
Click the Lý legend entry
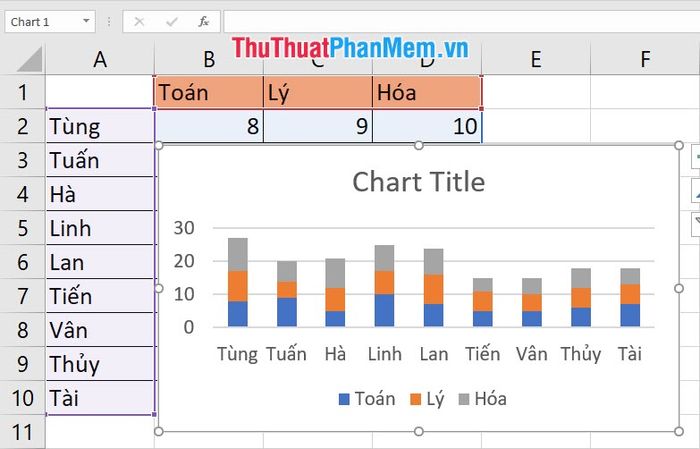427,399
